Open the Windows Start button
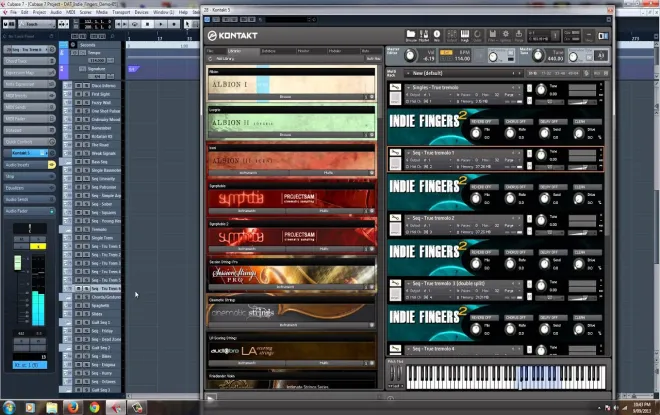Image resolution: width=660 pixels, height=415 pixels. click(x=9, y=407)
